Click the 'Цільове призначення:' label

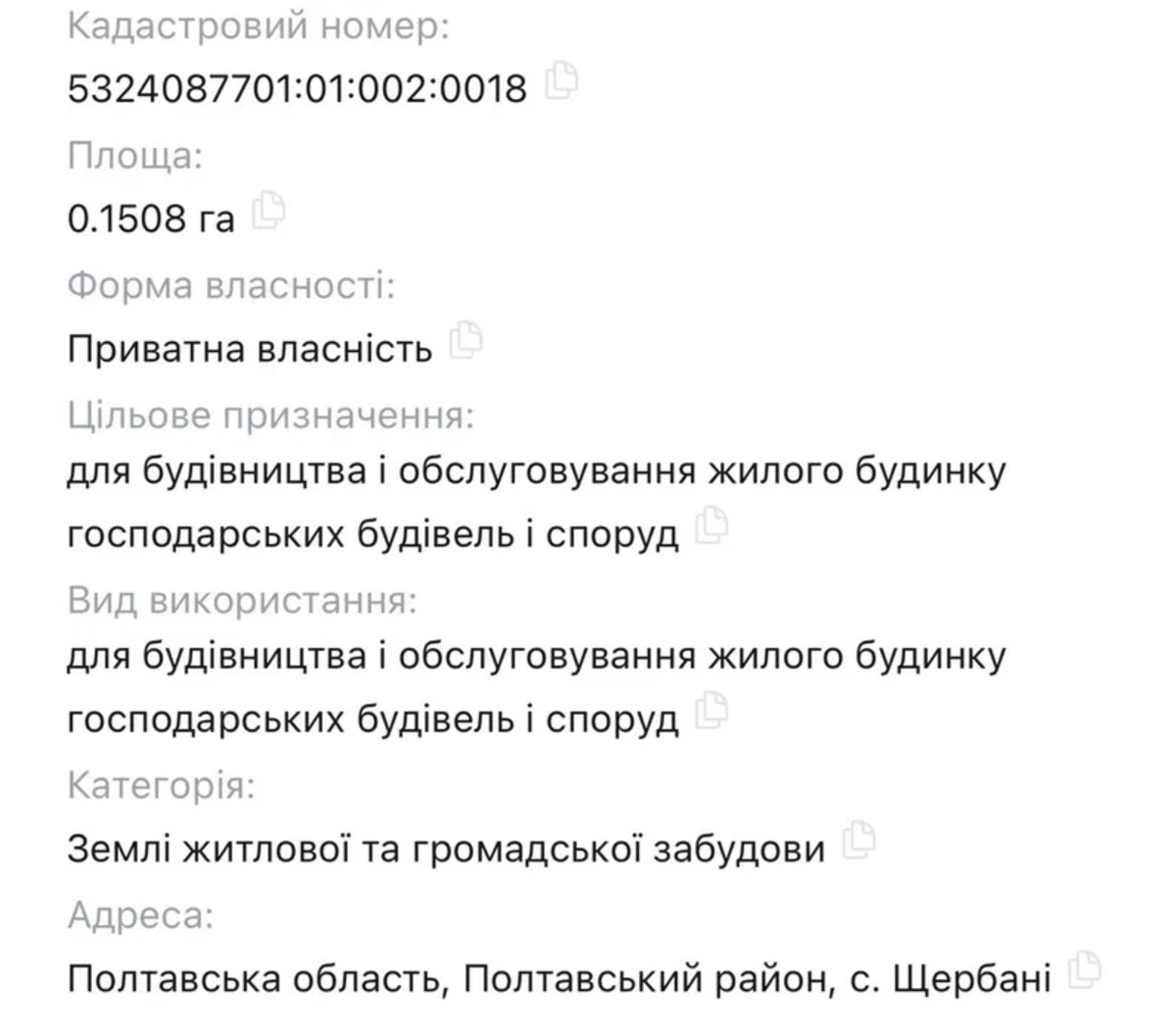[270, 416]
